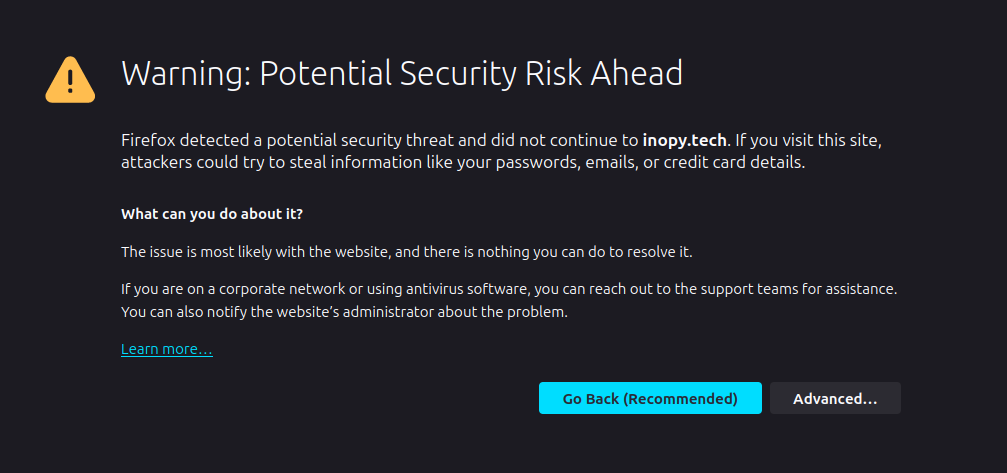This screenshot has width=1007, height=473.
Task: Select the "What can you do about it?" subheading
Action: (x=212, y=214)
